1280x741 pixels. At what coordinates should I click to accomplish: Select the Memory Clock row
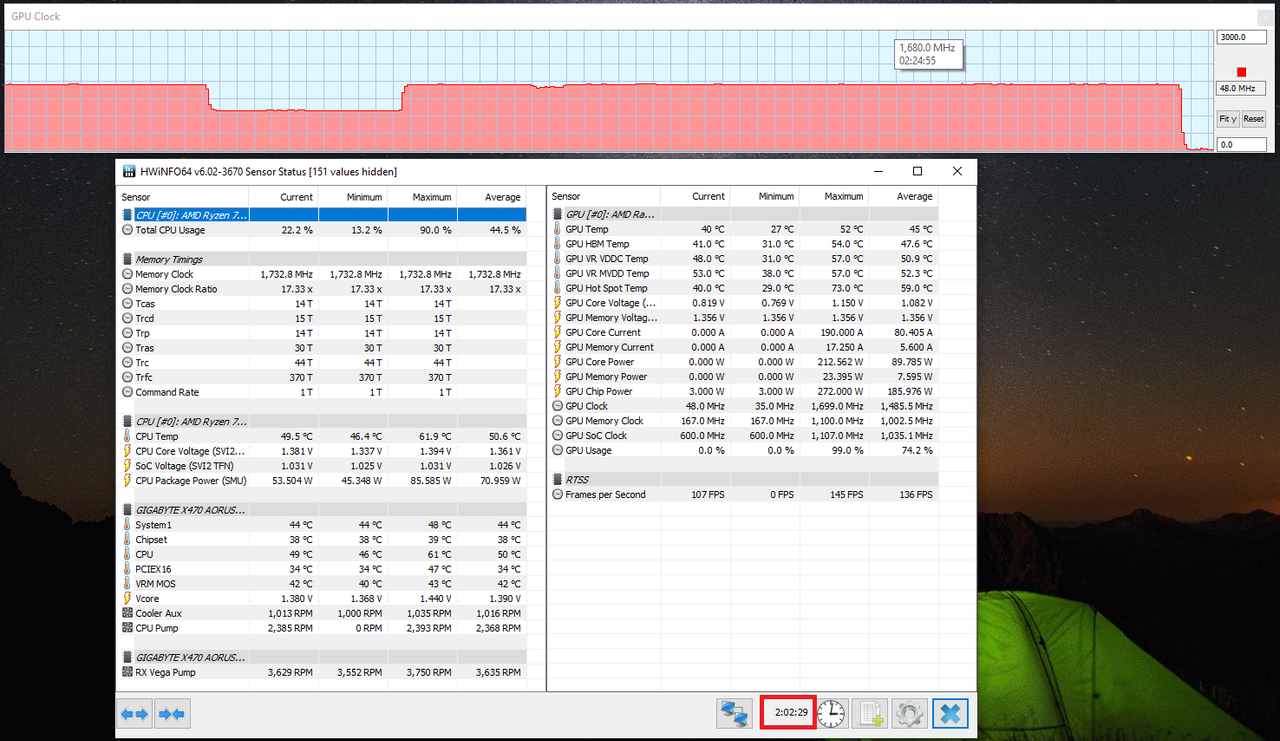(x=322, y=274)
